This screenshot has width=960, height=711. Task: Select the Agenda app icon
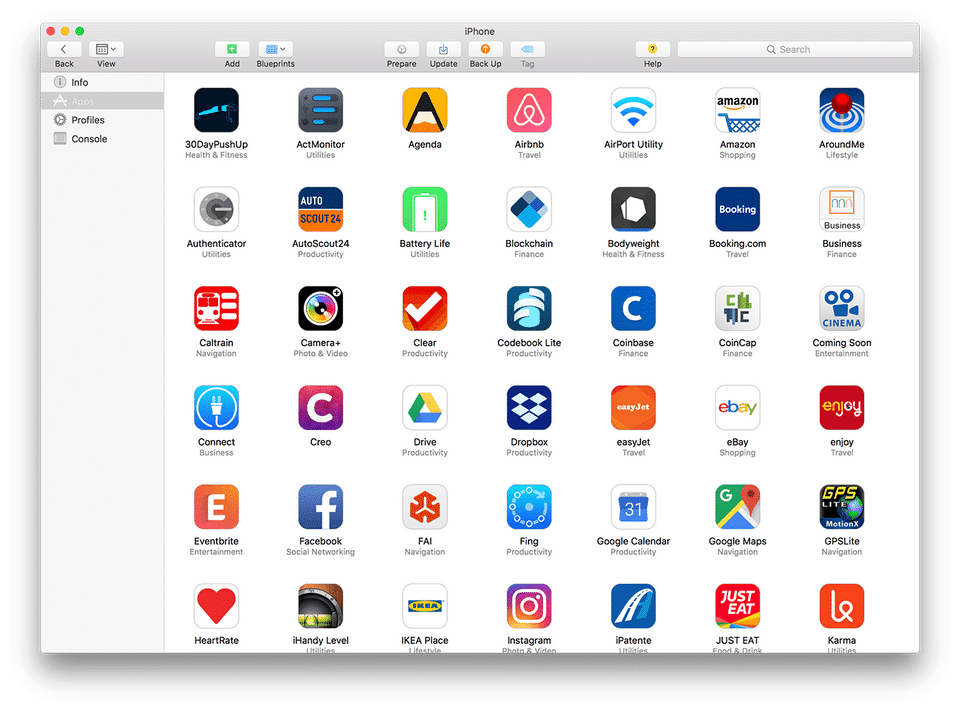tap(425, 110)
